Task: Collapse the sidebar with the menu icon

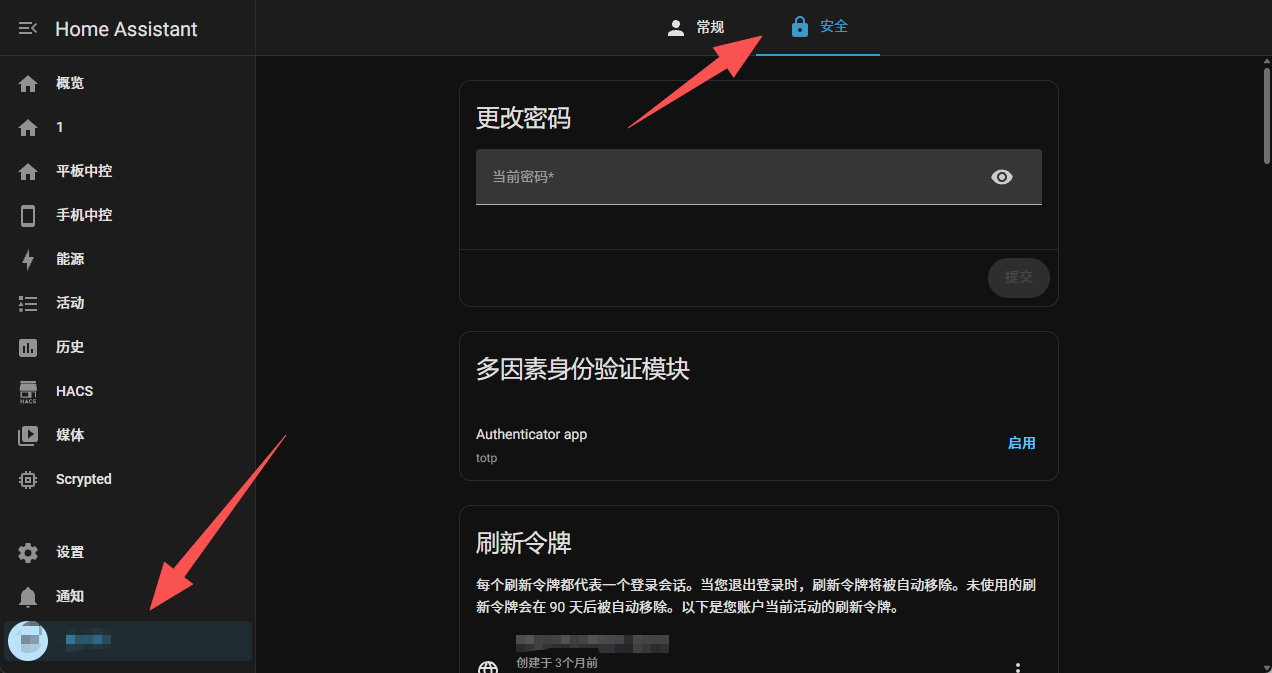Action: click(28, 29)
